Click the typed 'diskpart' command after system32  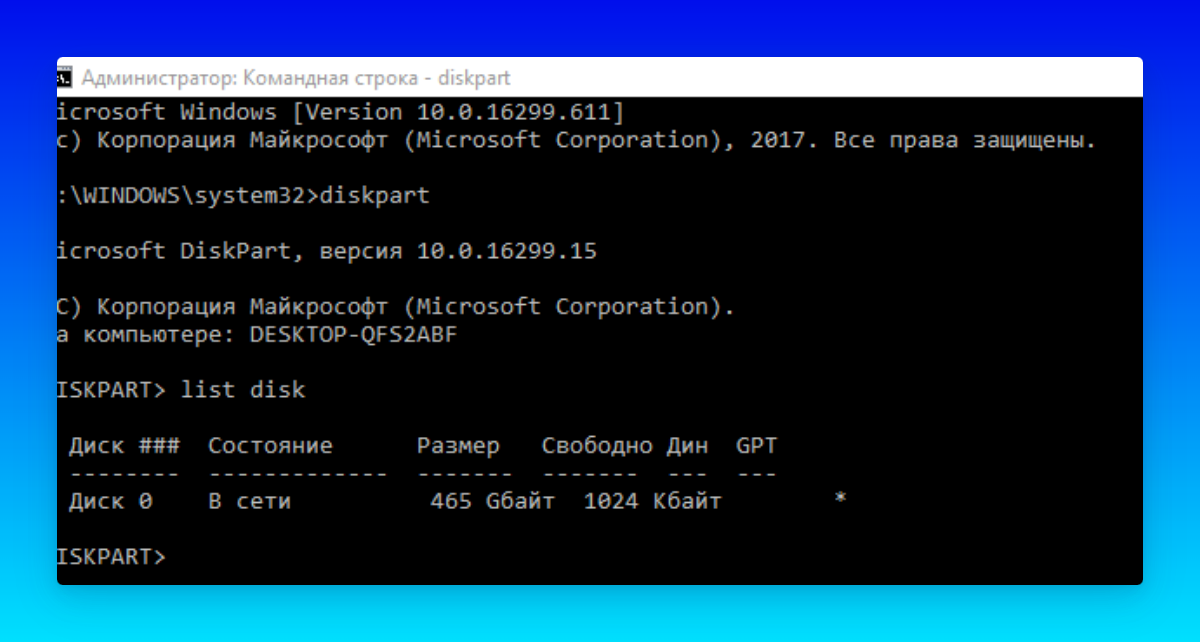pyautogui.click(x=374, y=195)
